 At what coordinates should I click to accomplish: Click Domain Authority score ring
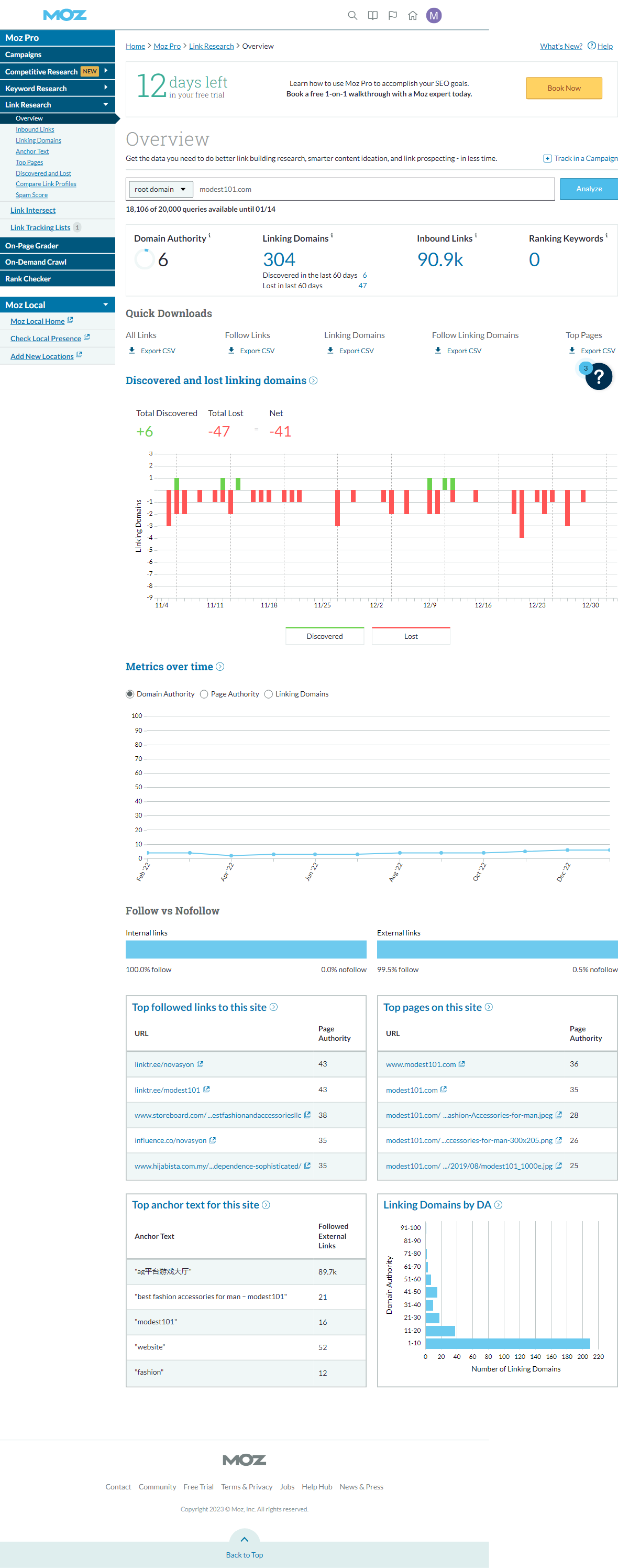pos(144,259)
